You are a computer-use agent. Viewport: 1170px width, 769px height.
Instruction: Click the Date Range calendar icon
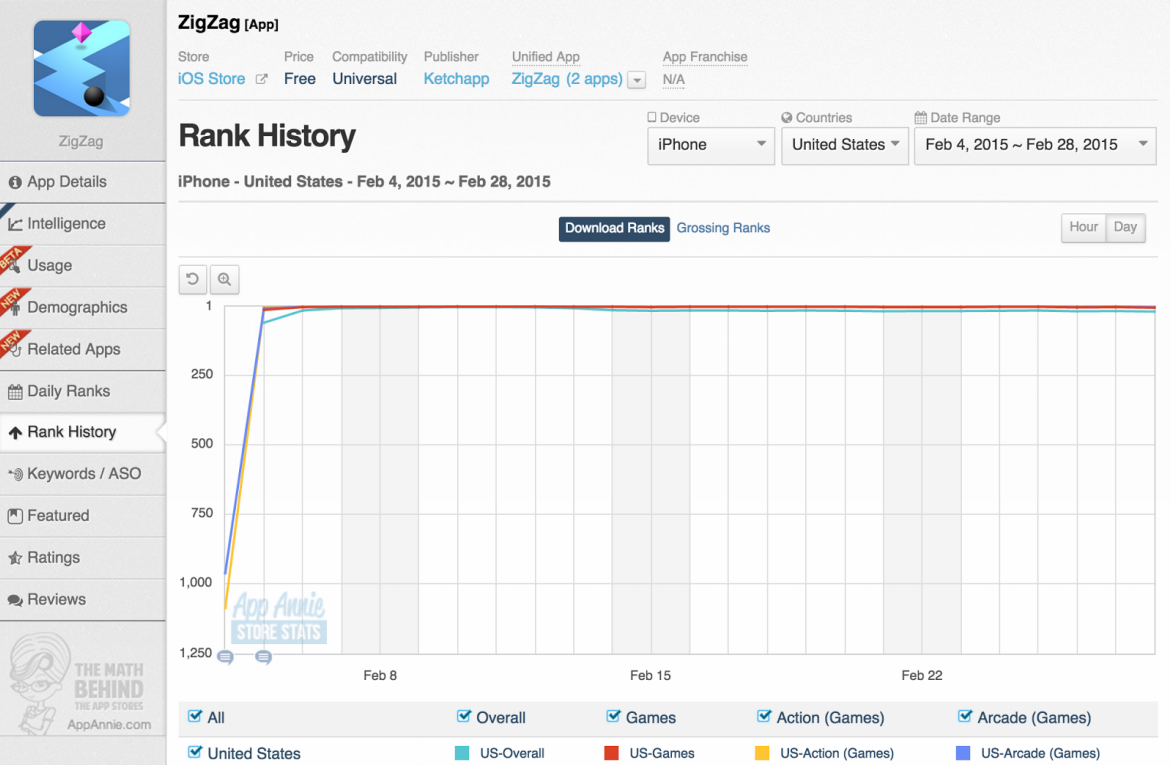921,117
